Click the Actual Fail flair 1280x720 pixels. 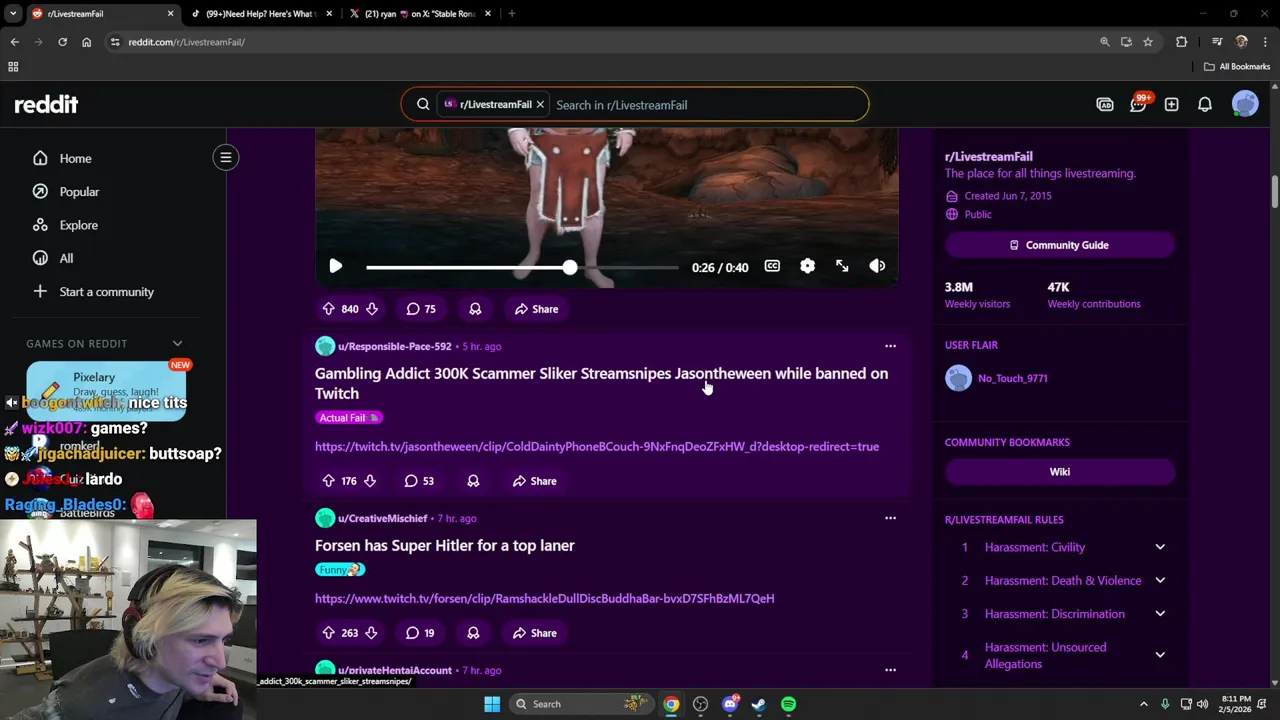tap(349, 418)
